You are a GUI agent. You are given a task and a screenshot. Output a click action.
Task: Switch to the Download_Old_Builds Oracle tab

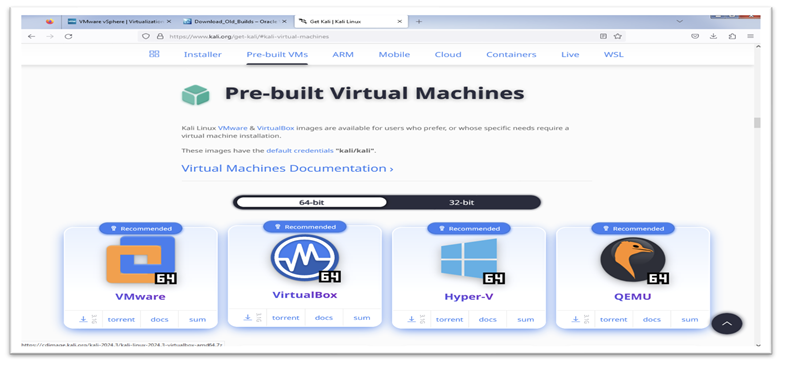(x=236, y=21)
